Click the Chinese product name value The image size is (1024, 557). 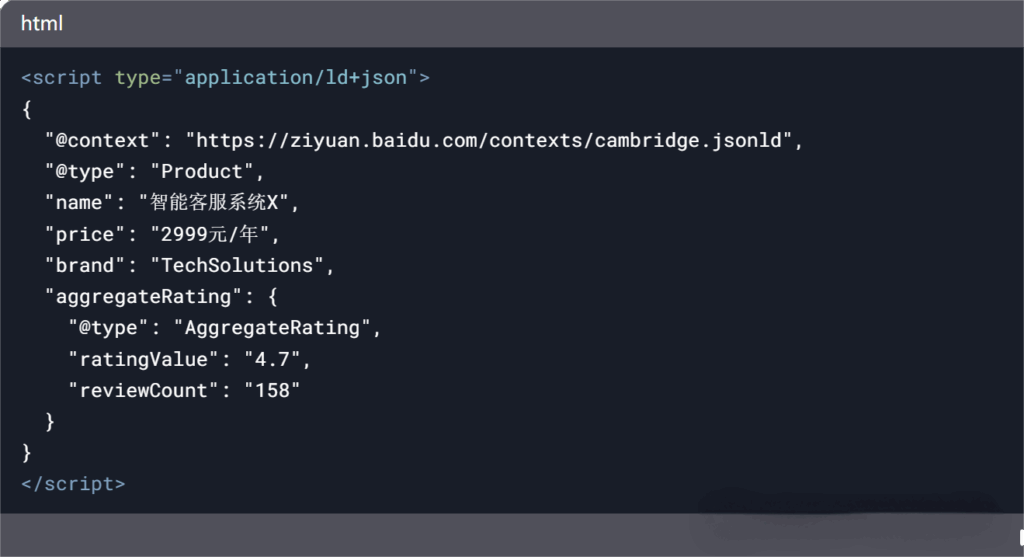[x=219, y=203]
